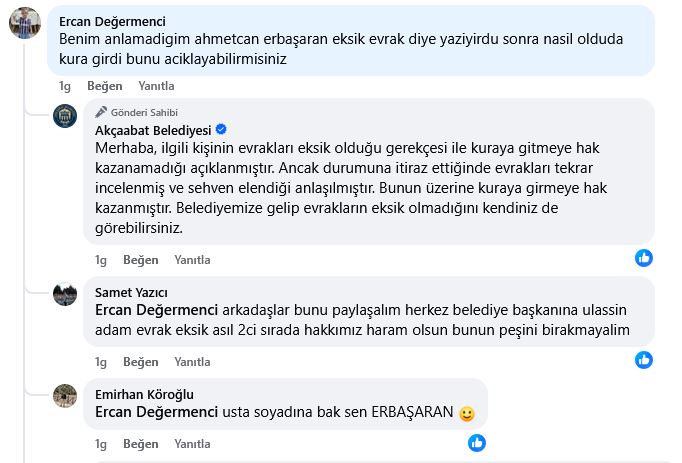The height and width of the screenshot is (463, 682).
Task: Click Ercan Değermenci mention in Emirhan's comment
Action: click(156, 412)
